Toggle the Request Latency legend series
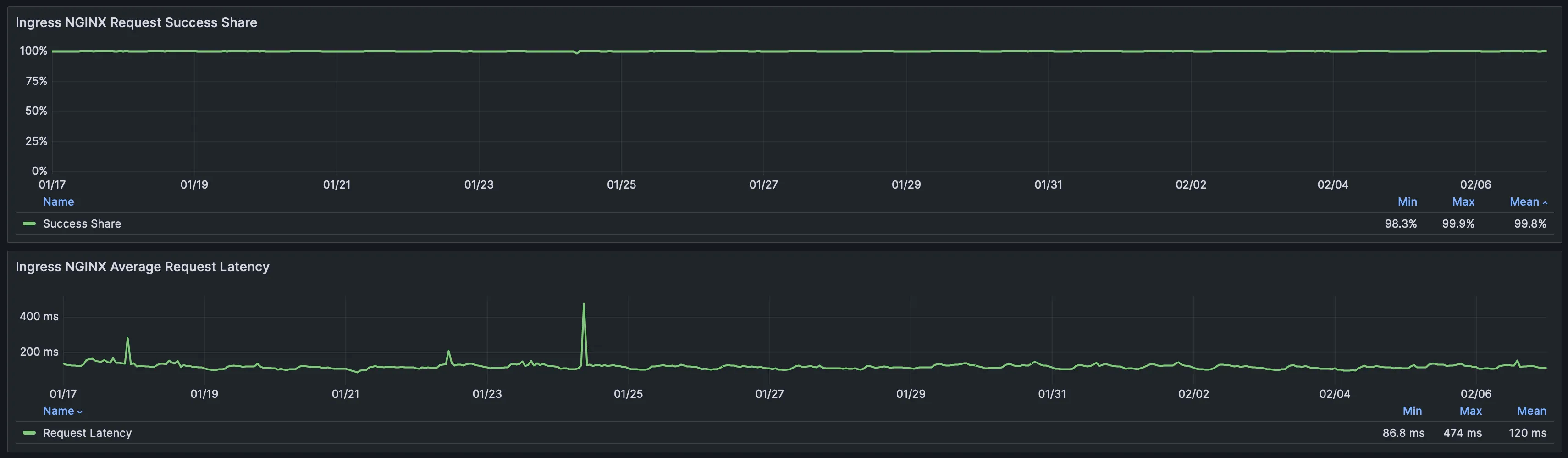This screenshot has height=458, width=1568. click(x=87, y=433)
